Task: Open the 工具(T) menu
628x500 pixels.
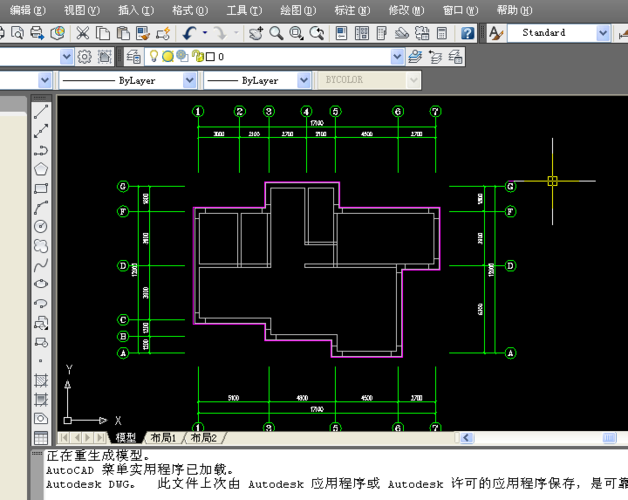Action: coord(244,10)
